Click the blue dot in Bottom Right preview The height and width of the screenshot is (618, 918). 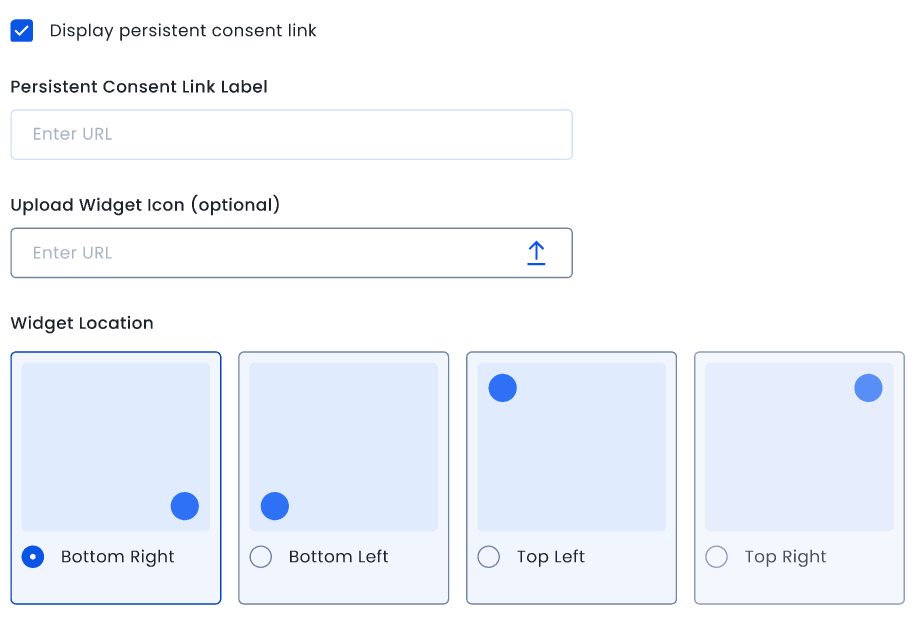(x=185, y=506)
